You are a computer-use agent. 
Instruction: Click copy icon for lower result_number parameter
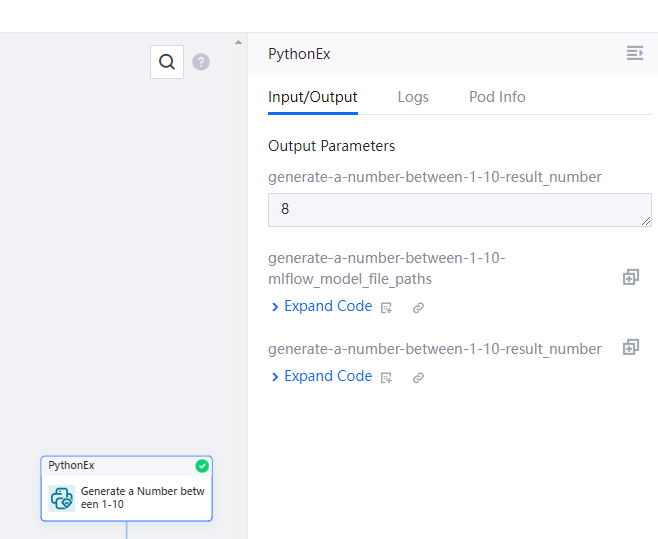coord(630,347)
